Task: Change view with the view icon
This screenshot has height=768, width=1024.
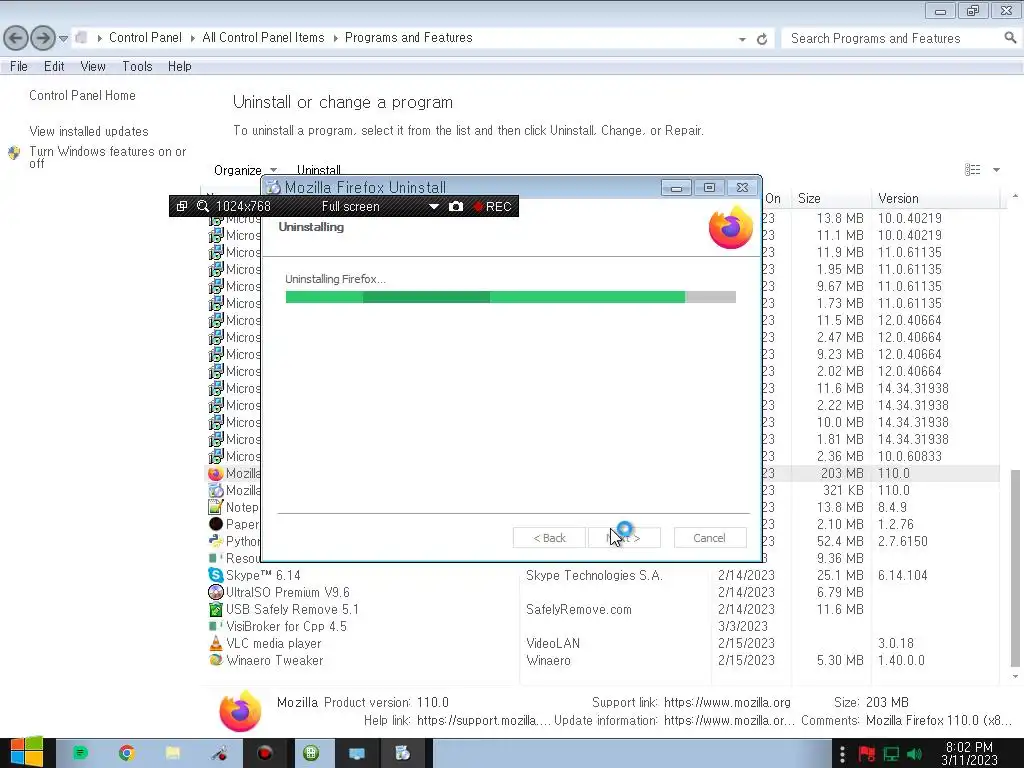Action: [972, 170]
